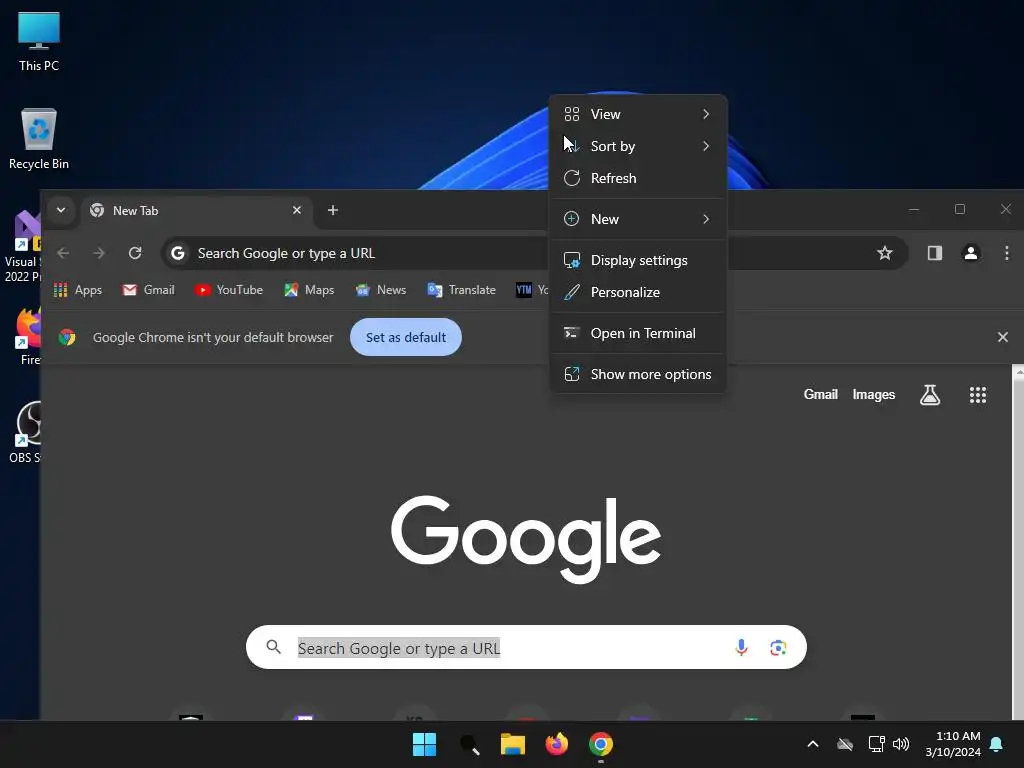The width and height of the screenshot is (1024, 768).
Task: Open the OneDrive tray icon
Action: 845,744
